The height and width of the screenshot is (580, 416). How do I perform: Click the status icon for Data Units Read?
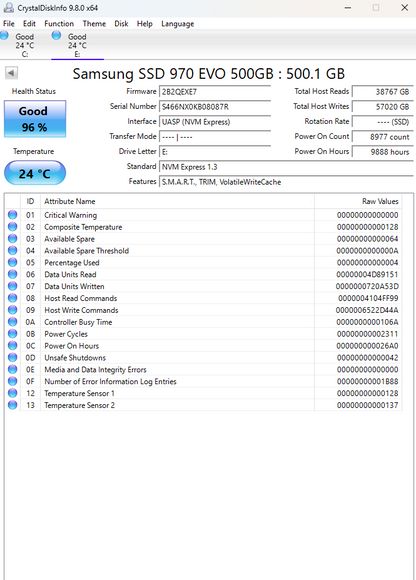pyautogui.click(x=13, y=274)
